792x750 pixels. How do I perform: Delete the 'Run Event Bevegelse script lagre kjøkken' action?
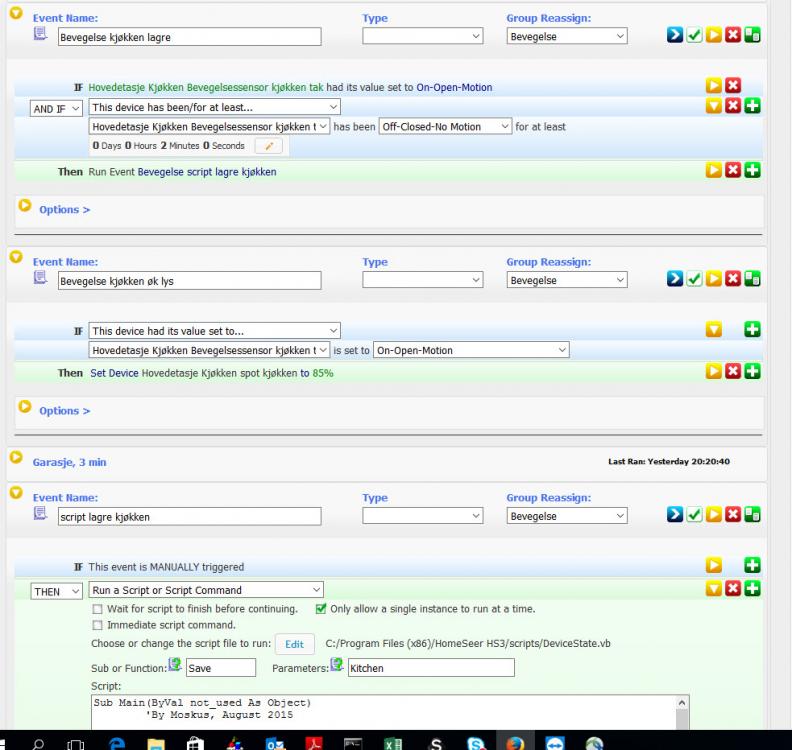coord(731,172)
